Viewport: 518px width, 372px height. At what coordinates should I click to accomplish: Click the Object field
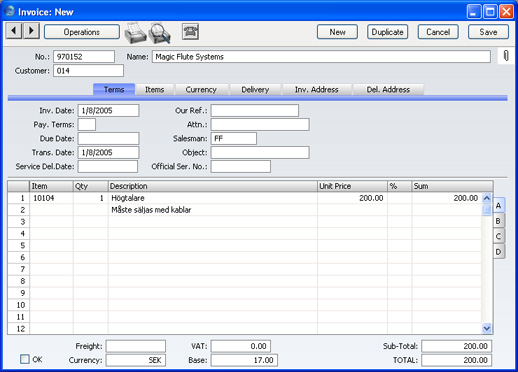coord(260,152)
